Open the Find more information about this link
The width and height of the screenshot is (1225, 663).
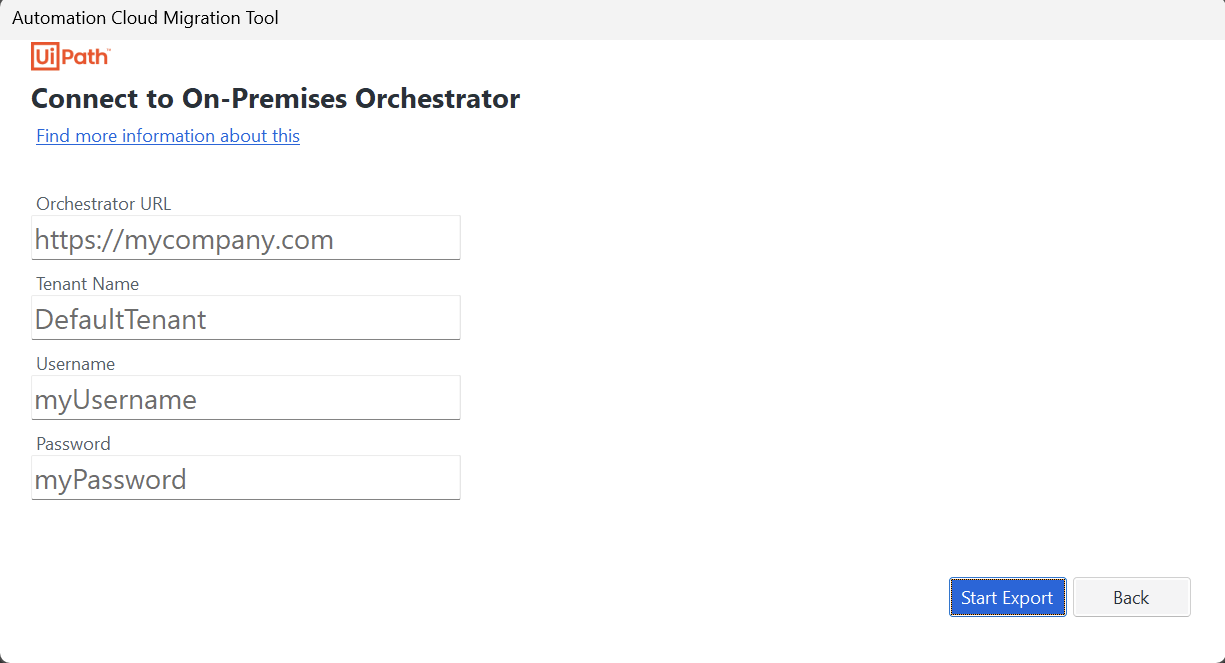click(x=167, y=135)
